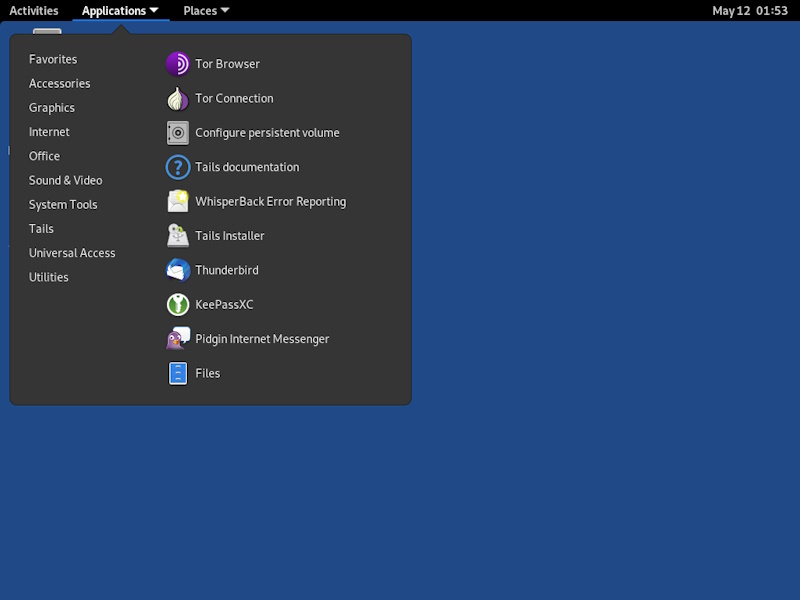
Task: Launch Tor Connection via onion icon
Action: click(x=178, y=98)
